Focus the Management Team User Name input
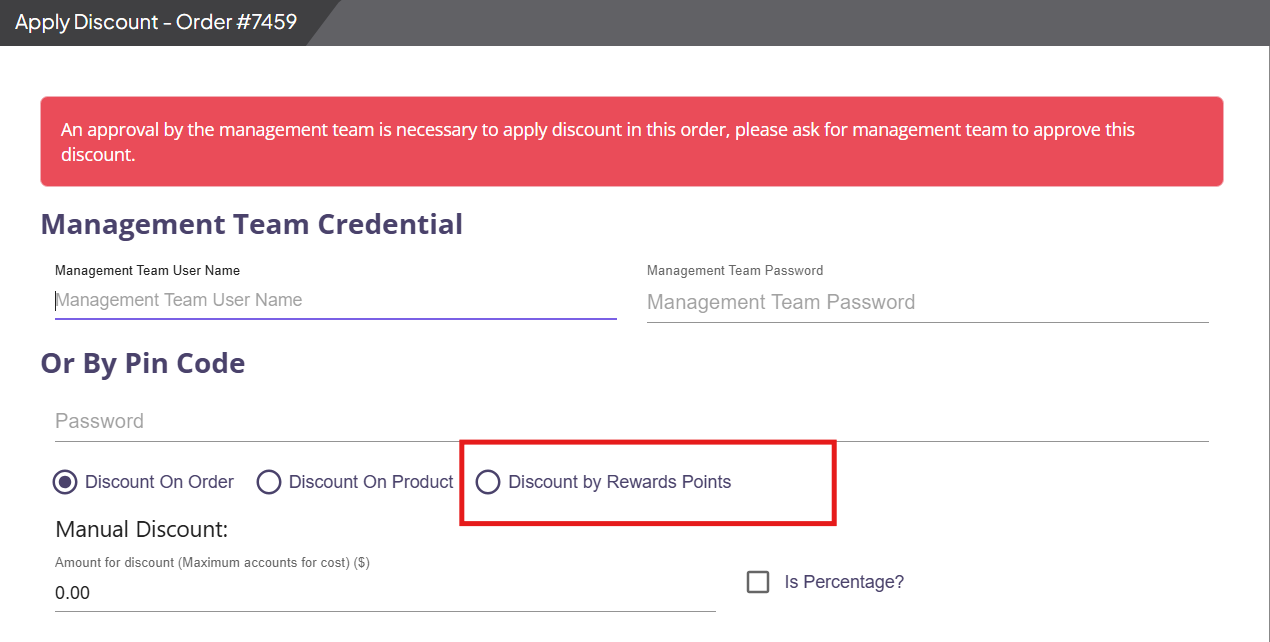The height and width of the screenshot is (642, 1270). coord(335,300)
